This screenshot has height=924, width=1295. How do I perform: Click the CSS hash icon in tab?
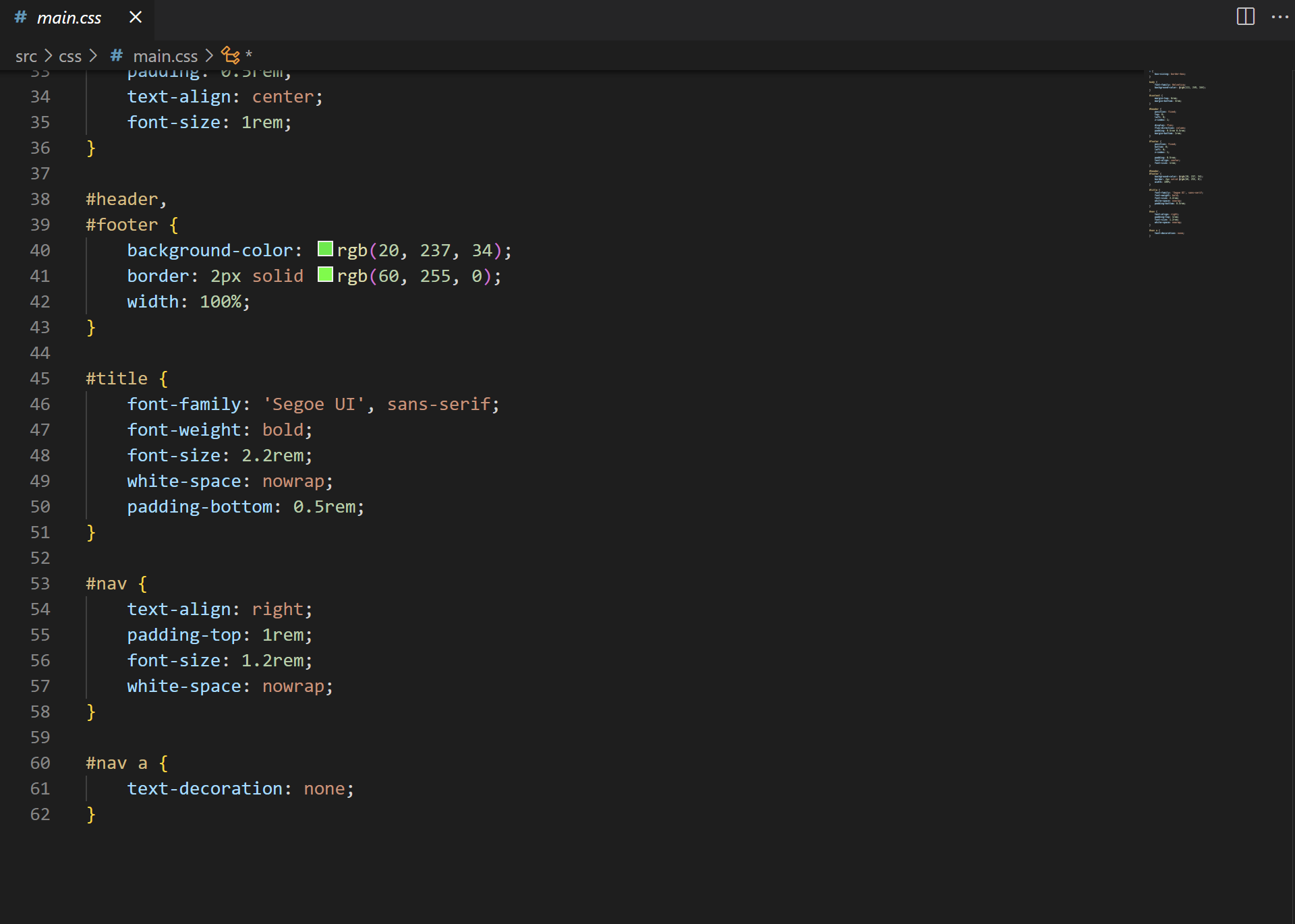[x=20, y=17]
